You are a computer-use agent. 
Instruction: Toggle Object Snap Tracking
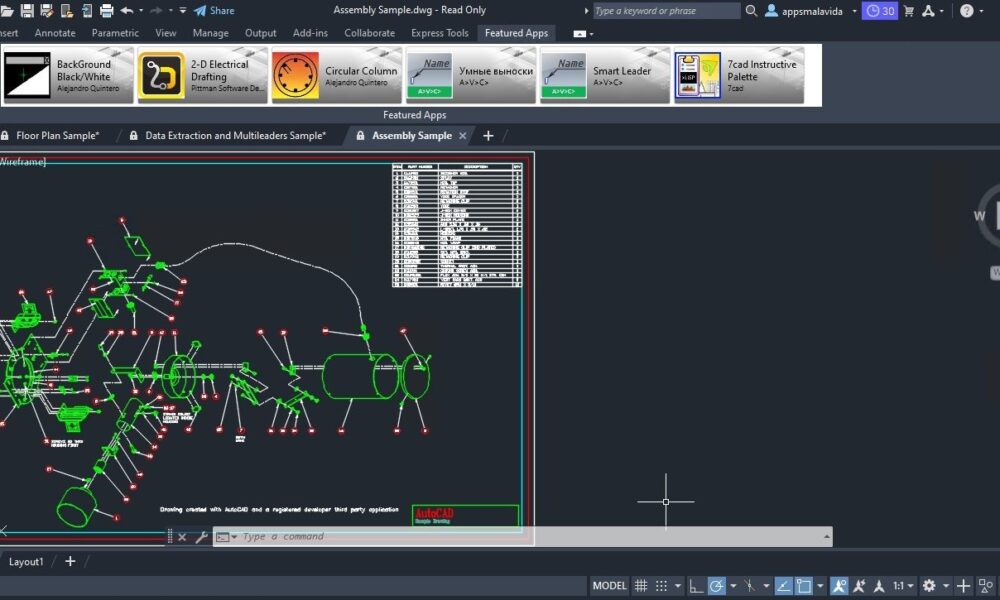point(783,585)
